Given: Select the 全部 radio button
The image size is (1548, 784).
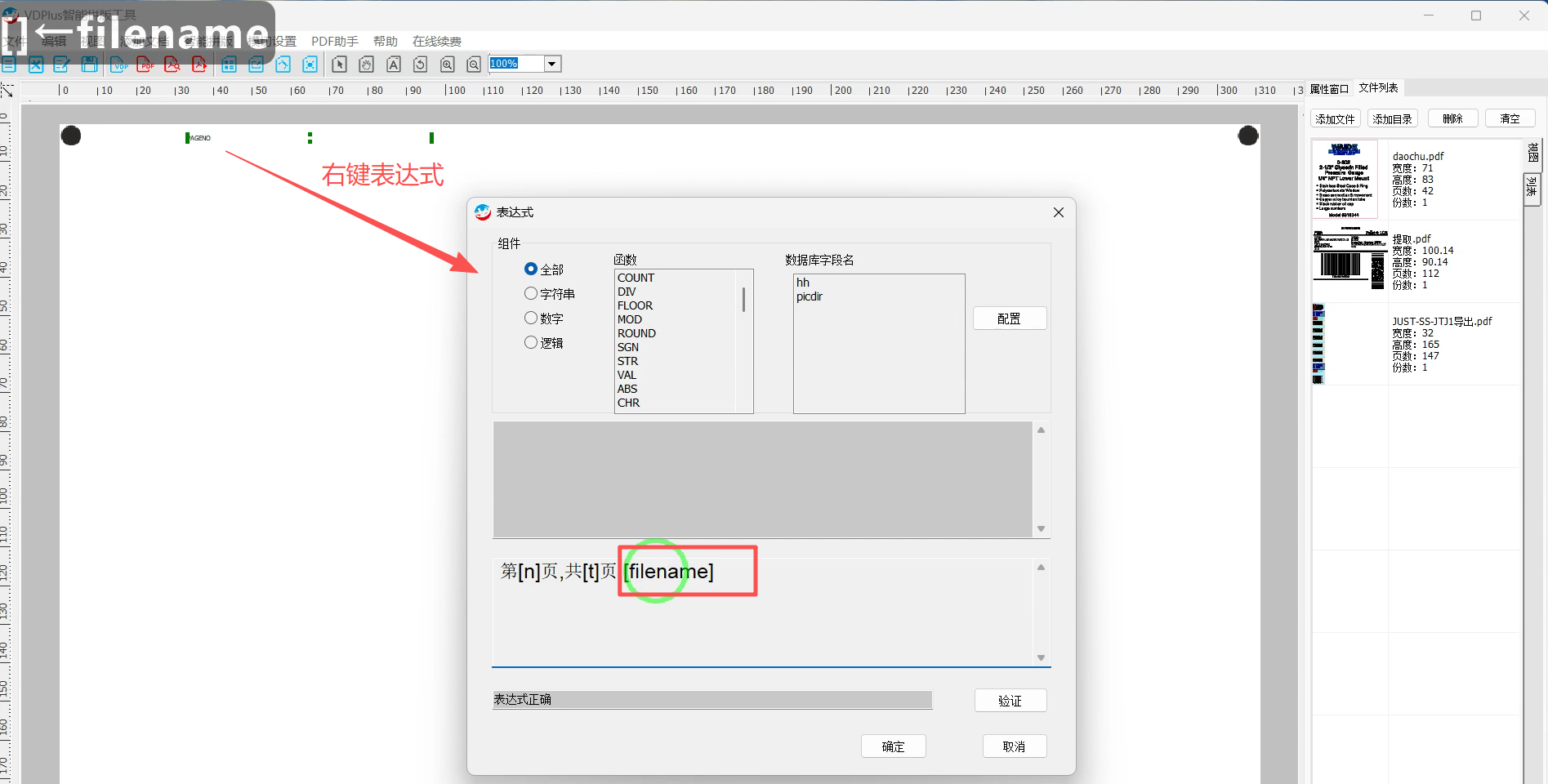Looking at the screenshot, I should [531, 269].
